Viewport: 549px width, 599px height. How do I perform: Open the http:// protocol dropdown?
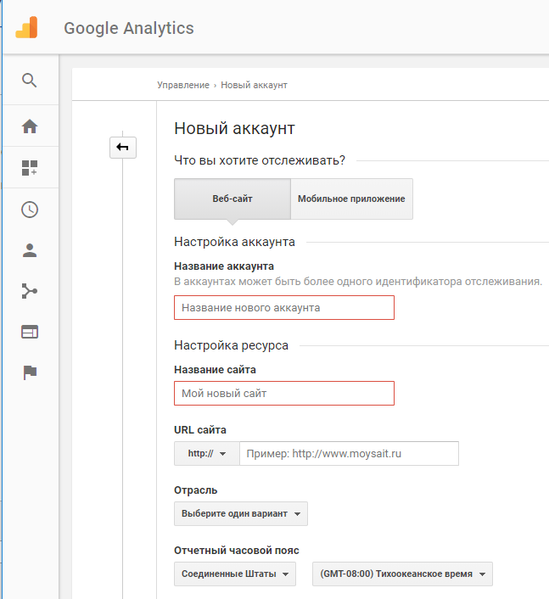pyautogui.click(x=207, y=453)
